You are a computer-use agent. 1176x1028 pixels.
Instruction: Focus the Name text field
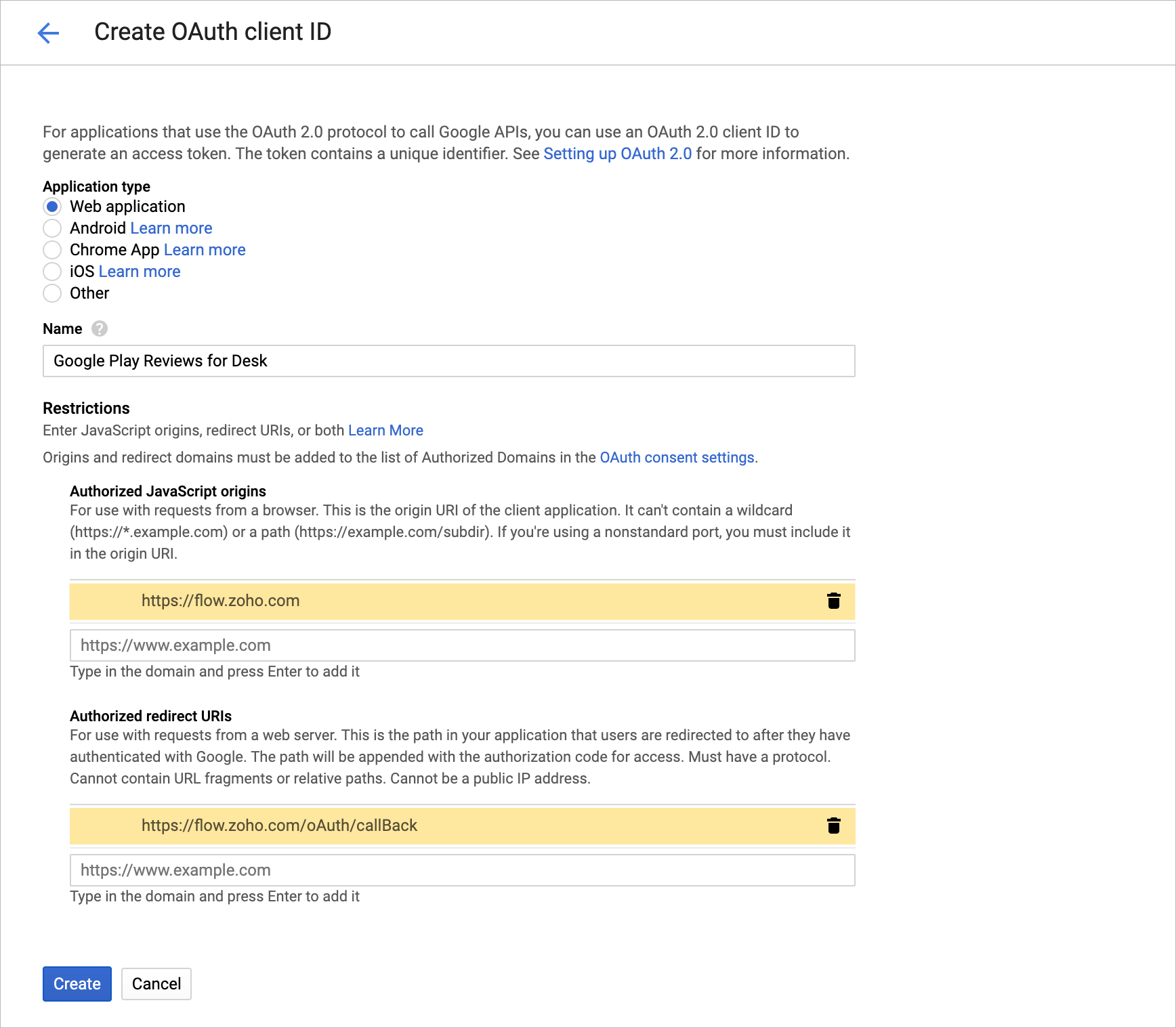(448, 361)
